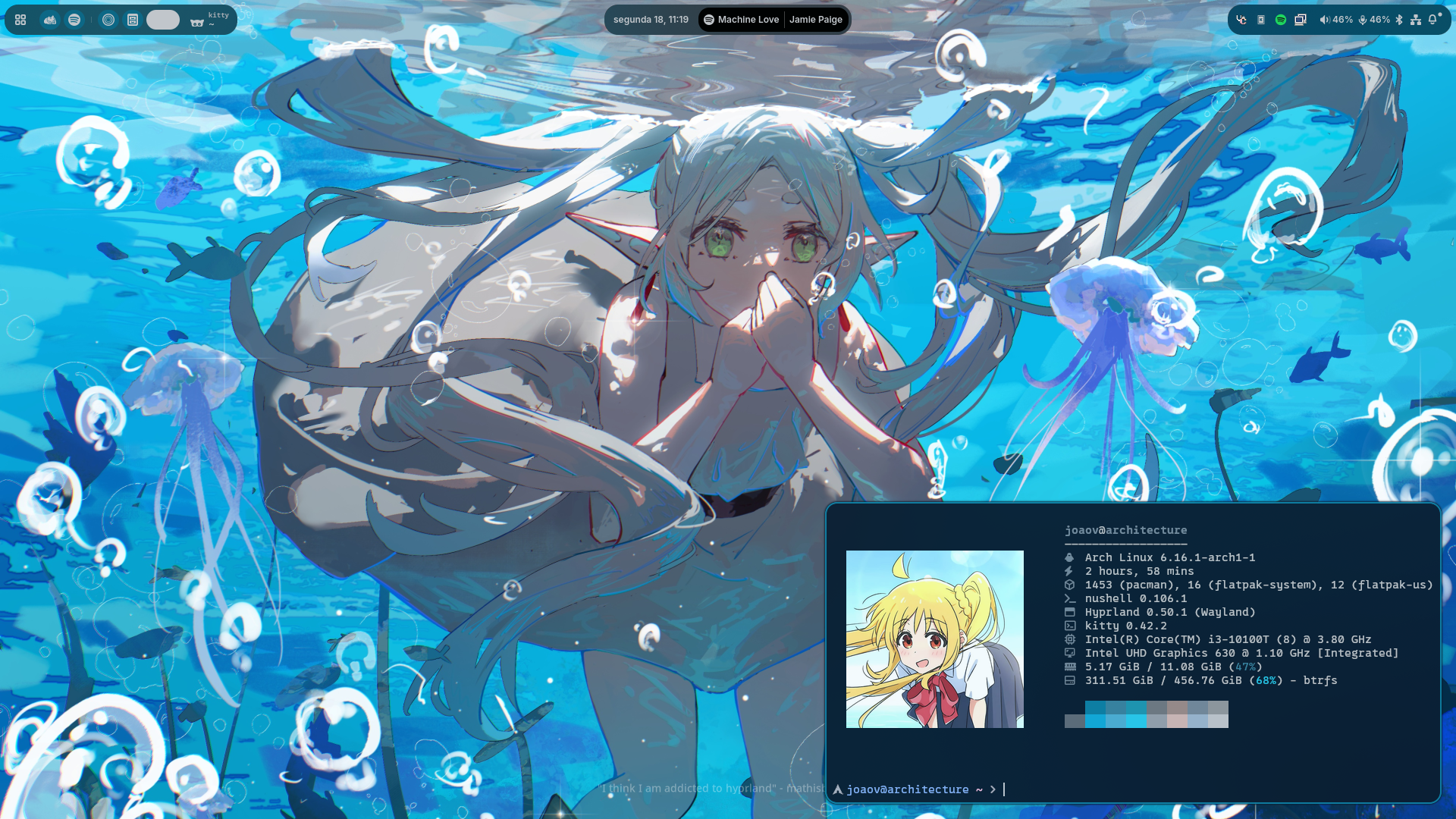
Task: Click the Spotify icon in media widget
Action: (x=709, y=20)
